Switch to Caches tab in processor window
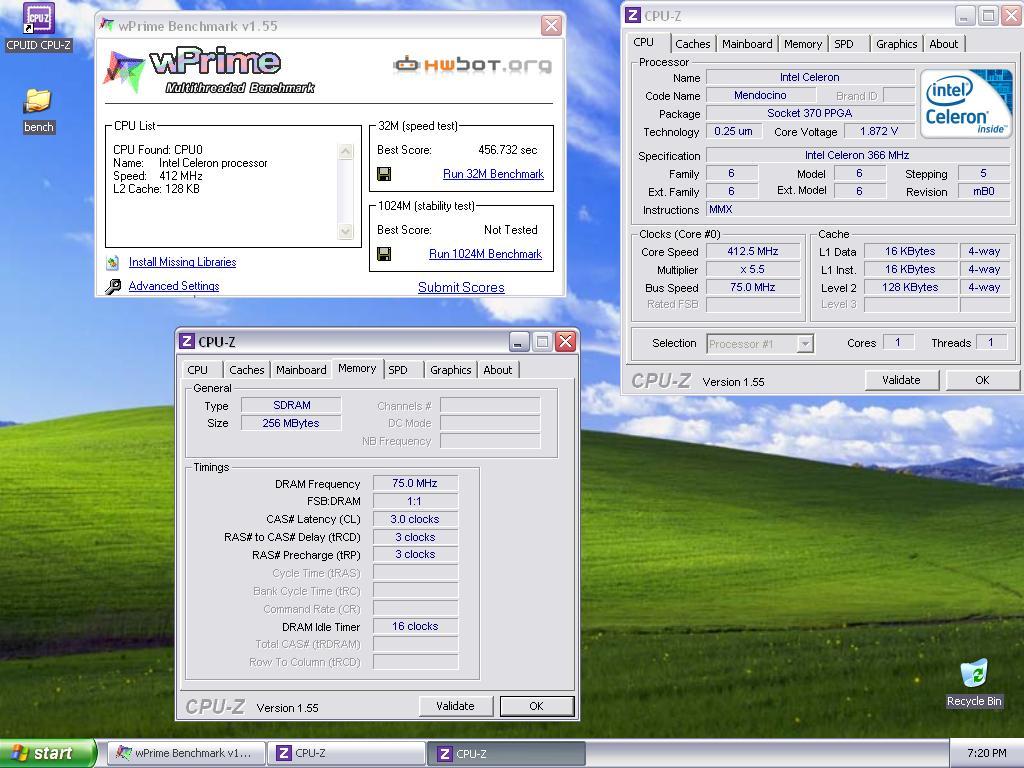Screen dimensions: 1024x768 [x=693, y=44]
